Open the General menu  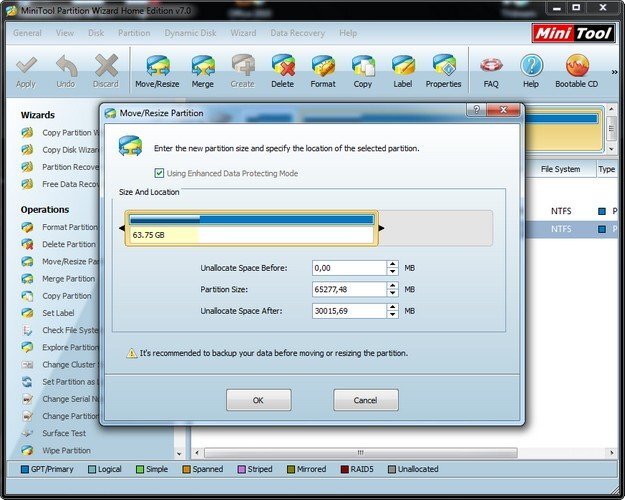pos(27,33)
